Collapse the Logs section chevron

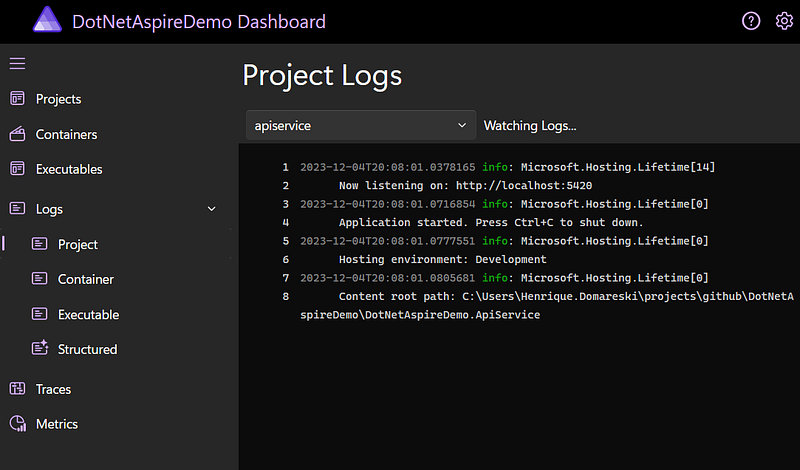coord(211,209)
